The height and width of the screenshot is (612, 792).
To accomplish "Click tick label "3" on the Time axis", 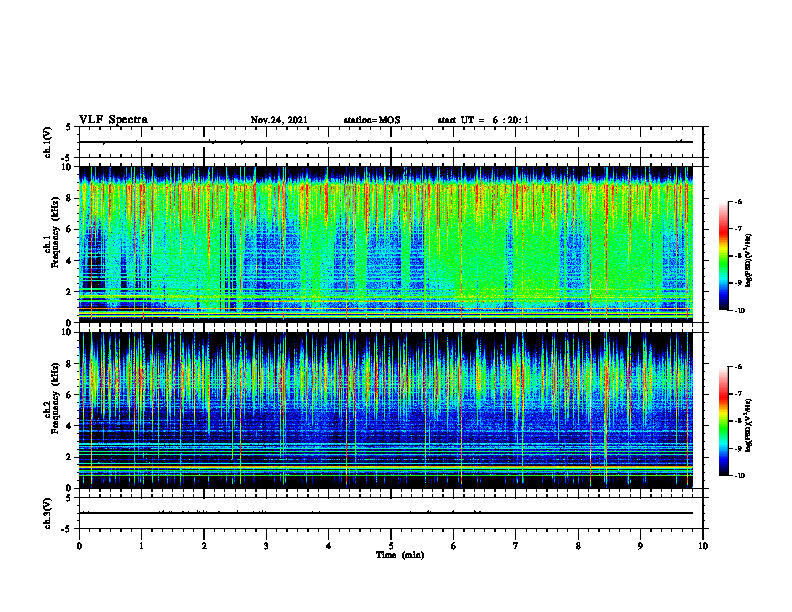I will pos(266,546).
